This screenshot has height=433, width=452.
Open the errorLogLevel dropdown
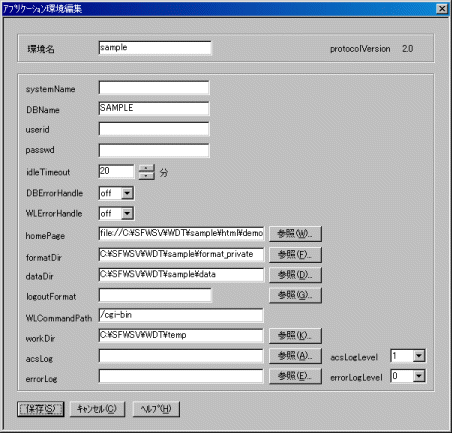coord(419,376)
